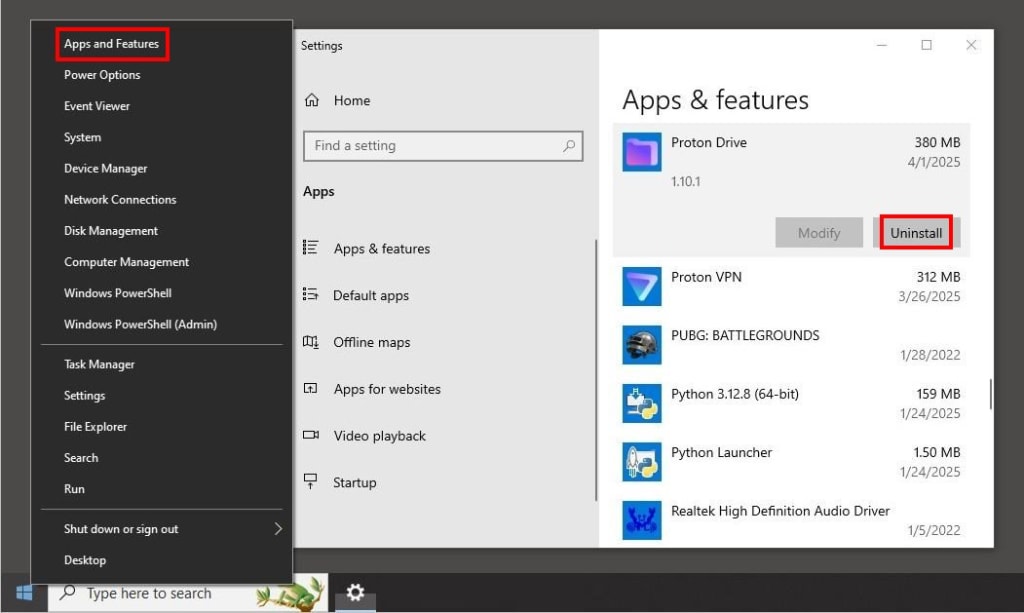Open File Explorer from the menu
Image resolution: width=1024 pixels, height=613 pixels.
[95, 426]
